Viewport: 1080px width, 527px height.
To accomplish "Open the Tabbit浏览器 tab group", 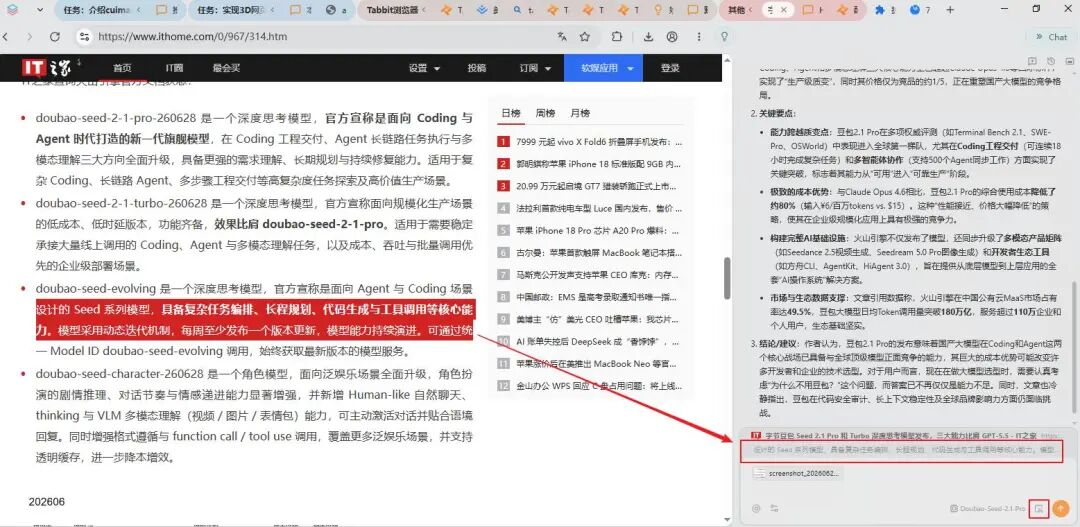I will tap(392, 10).
